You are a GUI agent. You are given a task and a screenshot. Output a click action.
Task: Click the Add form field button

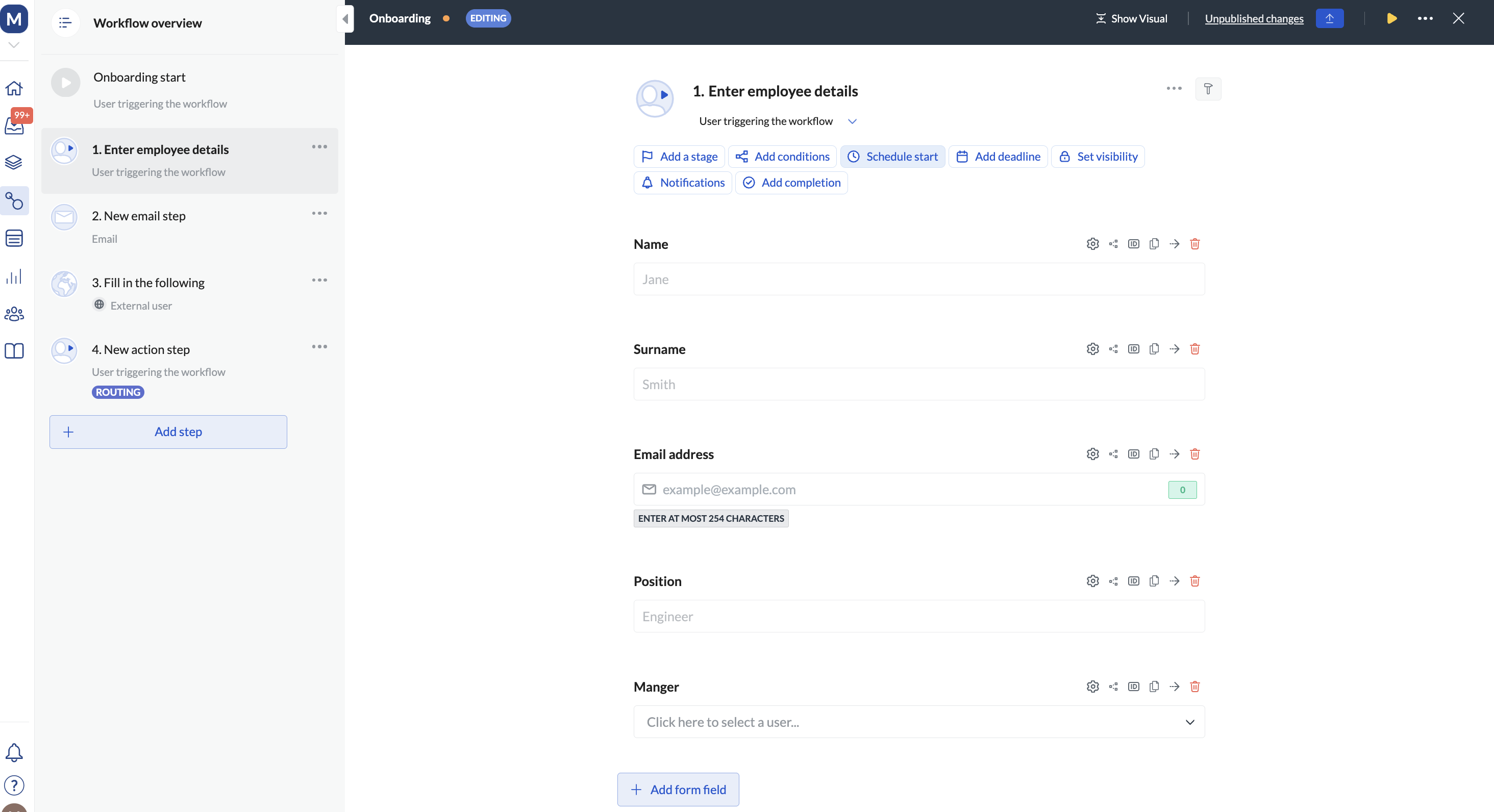click(678, 790)
